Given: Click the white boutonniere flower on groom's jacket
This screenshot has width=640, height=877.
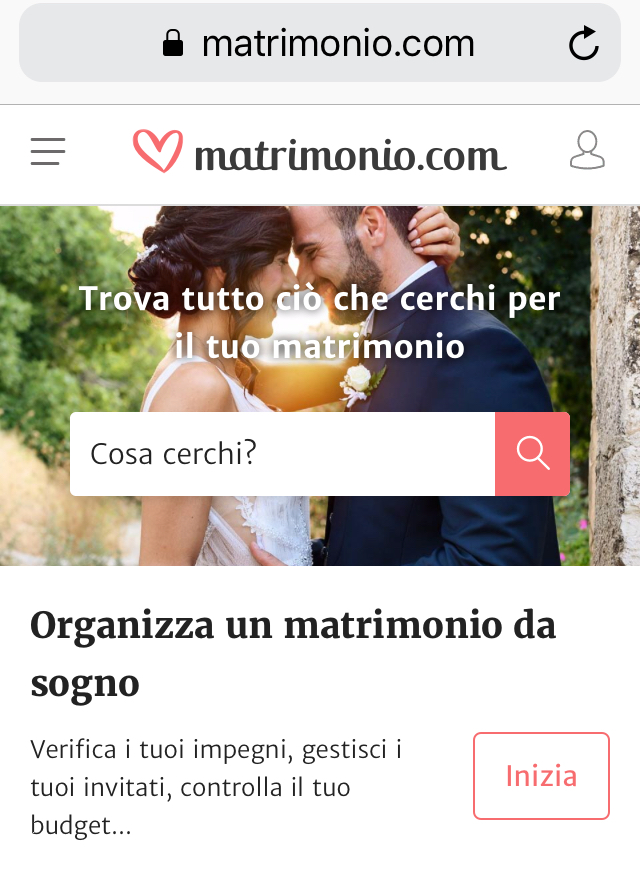Looking at the screenshot, I should [x=361, y=383].
